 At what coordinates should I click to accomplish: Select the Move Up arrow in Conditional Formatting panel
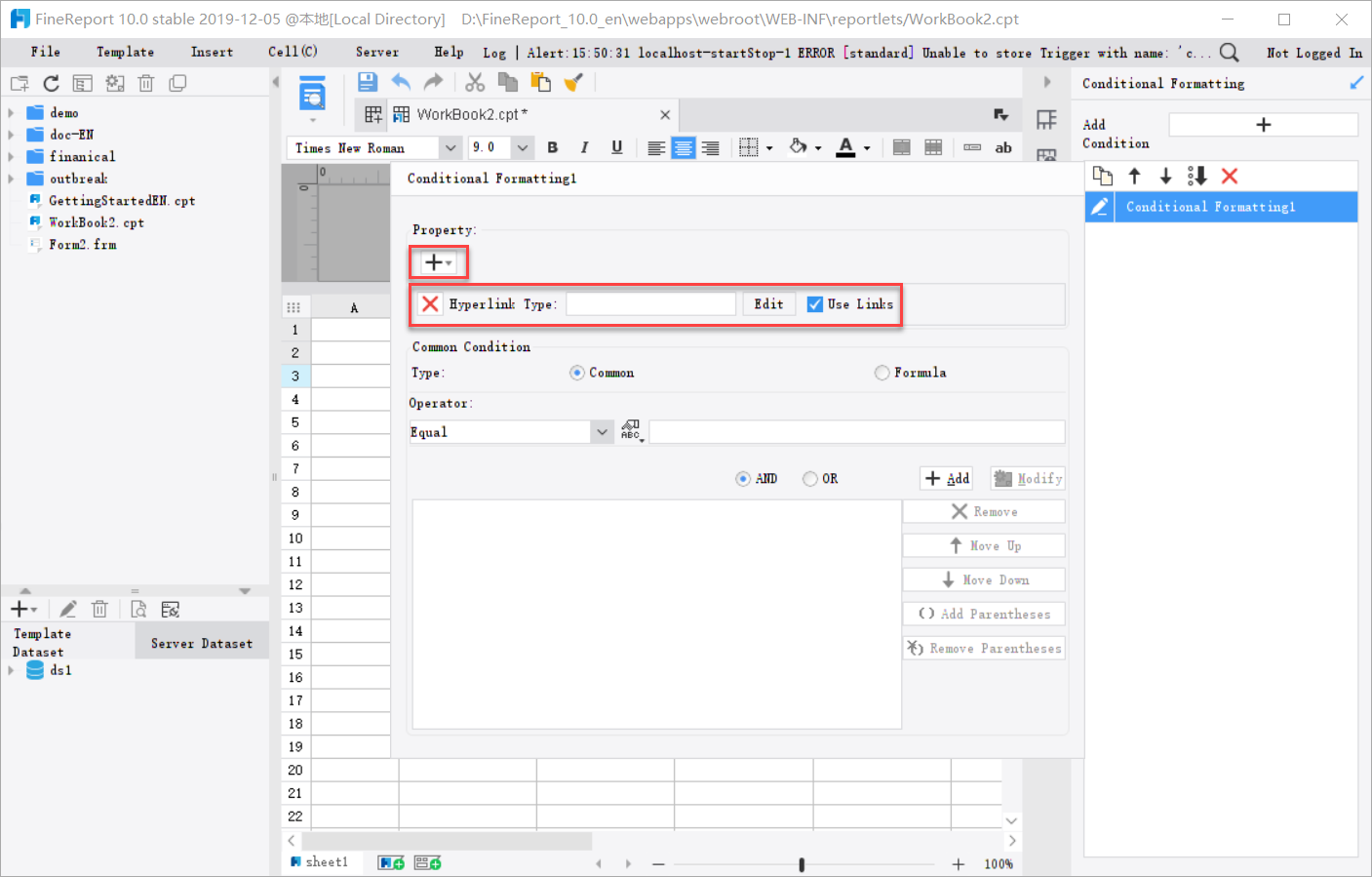tap(1133, 176)
